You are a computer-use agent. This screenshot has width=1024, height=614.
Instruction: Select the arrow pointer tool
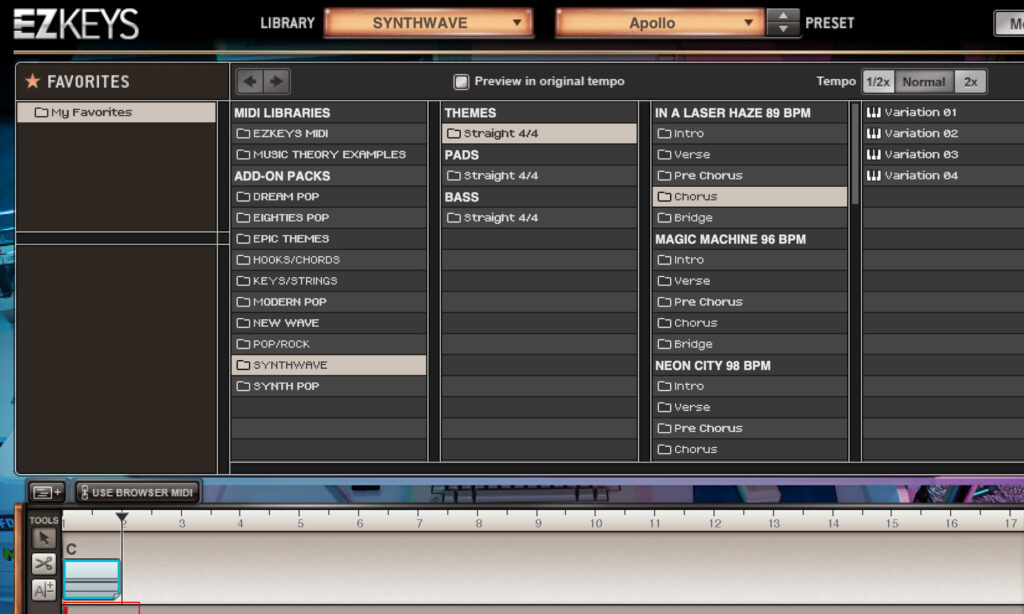43,539
